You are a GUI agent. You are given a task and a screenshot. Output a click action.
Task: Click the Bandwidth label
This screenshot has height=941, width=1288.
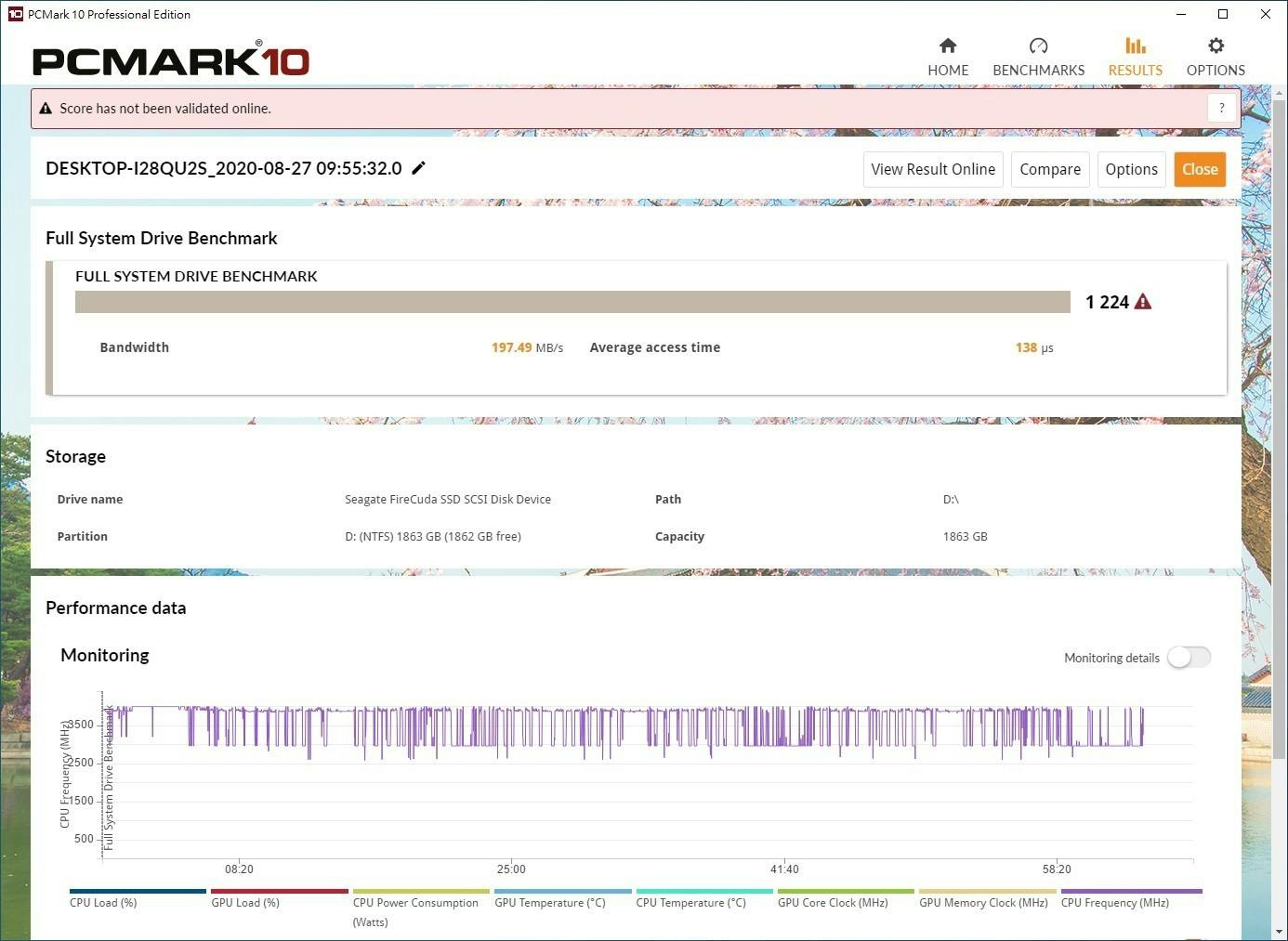click(x=135, y=347)
